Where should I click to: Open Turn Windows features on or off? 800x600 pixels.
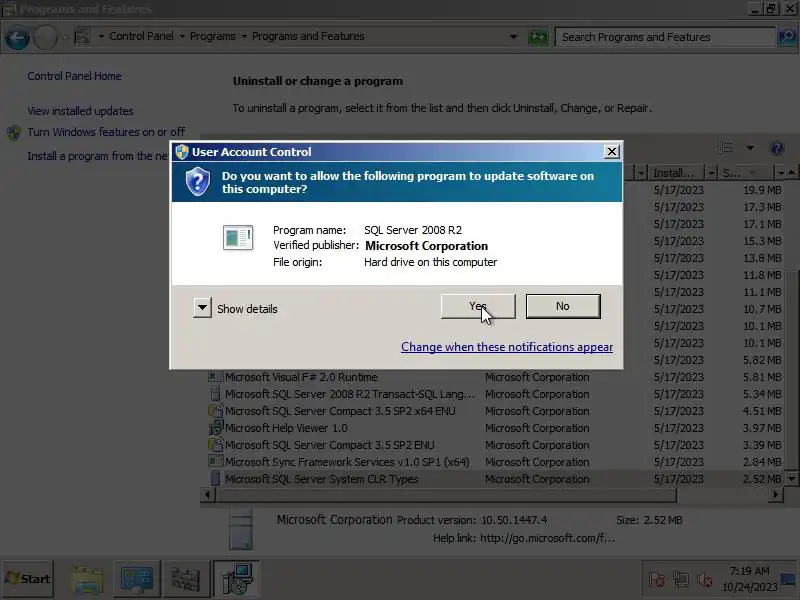(x=106, y=132)
